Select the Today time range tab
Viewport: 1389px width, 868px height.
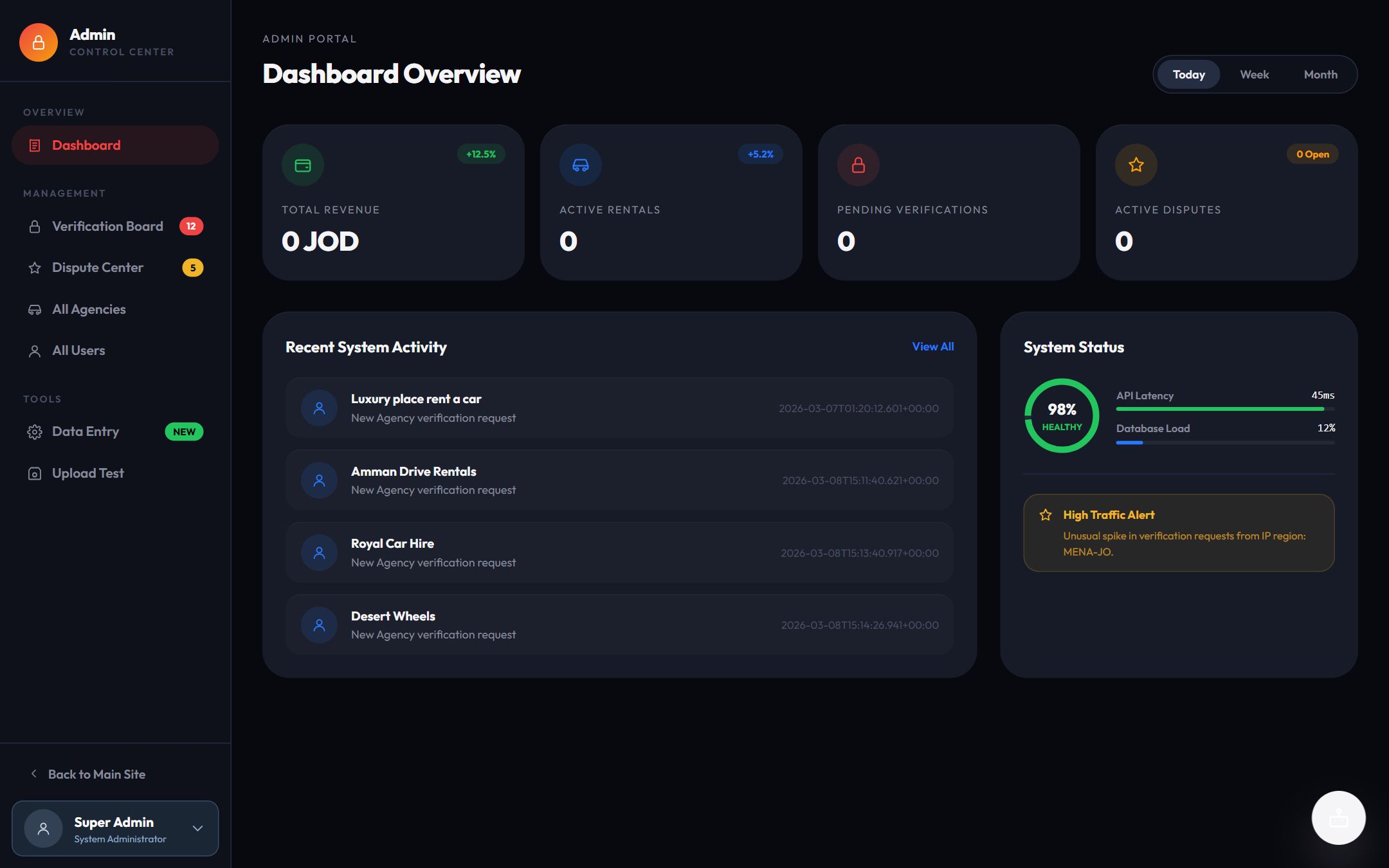pos(1188,75)
